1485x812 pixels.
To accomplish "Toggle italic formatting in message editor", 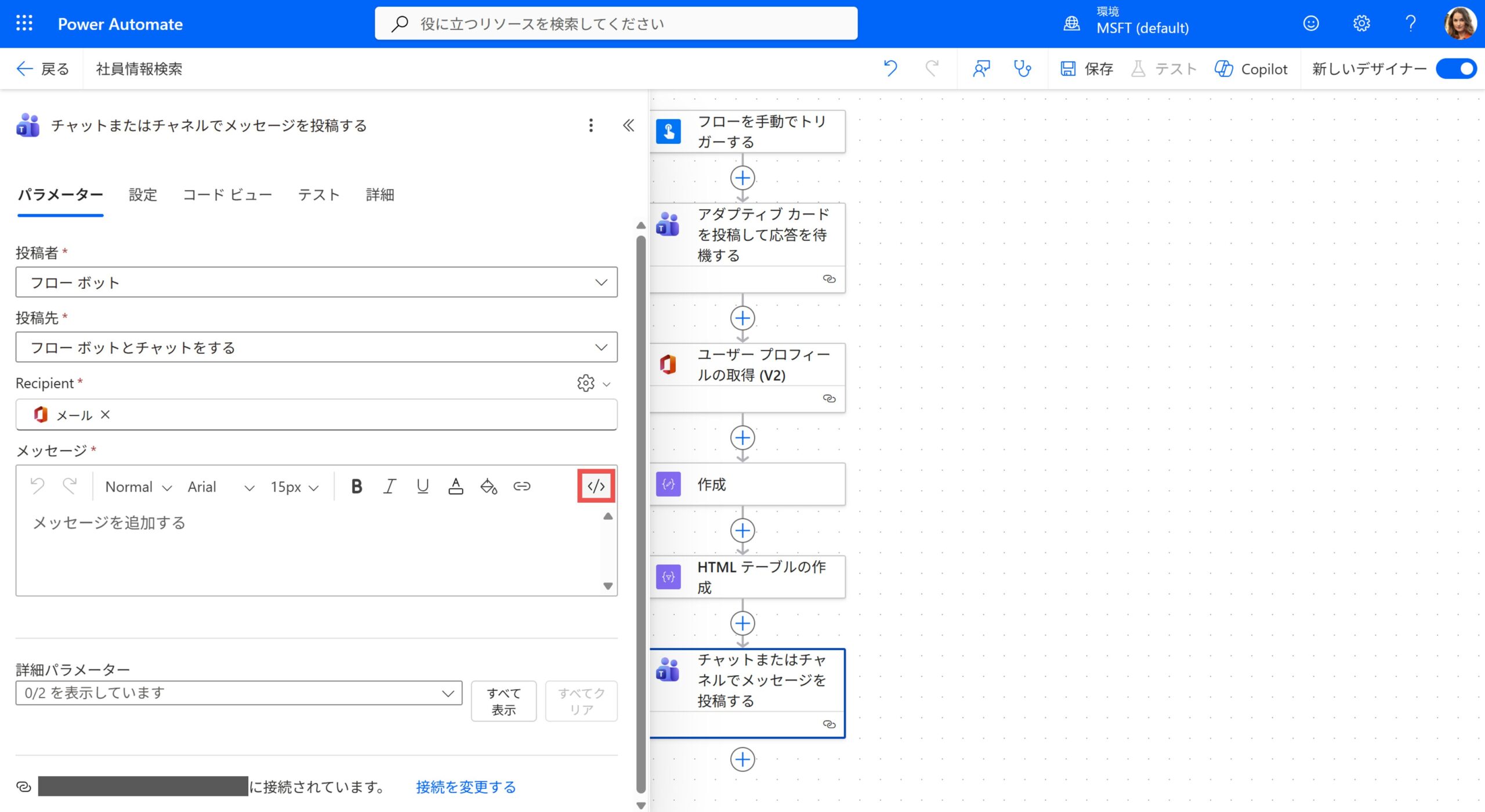I will [390, 486].
